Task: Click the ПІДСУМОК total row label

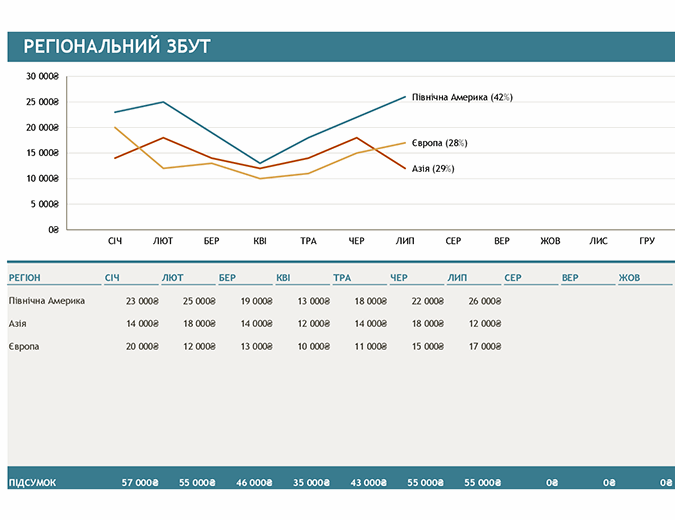Action: pos(33,482)
